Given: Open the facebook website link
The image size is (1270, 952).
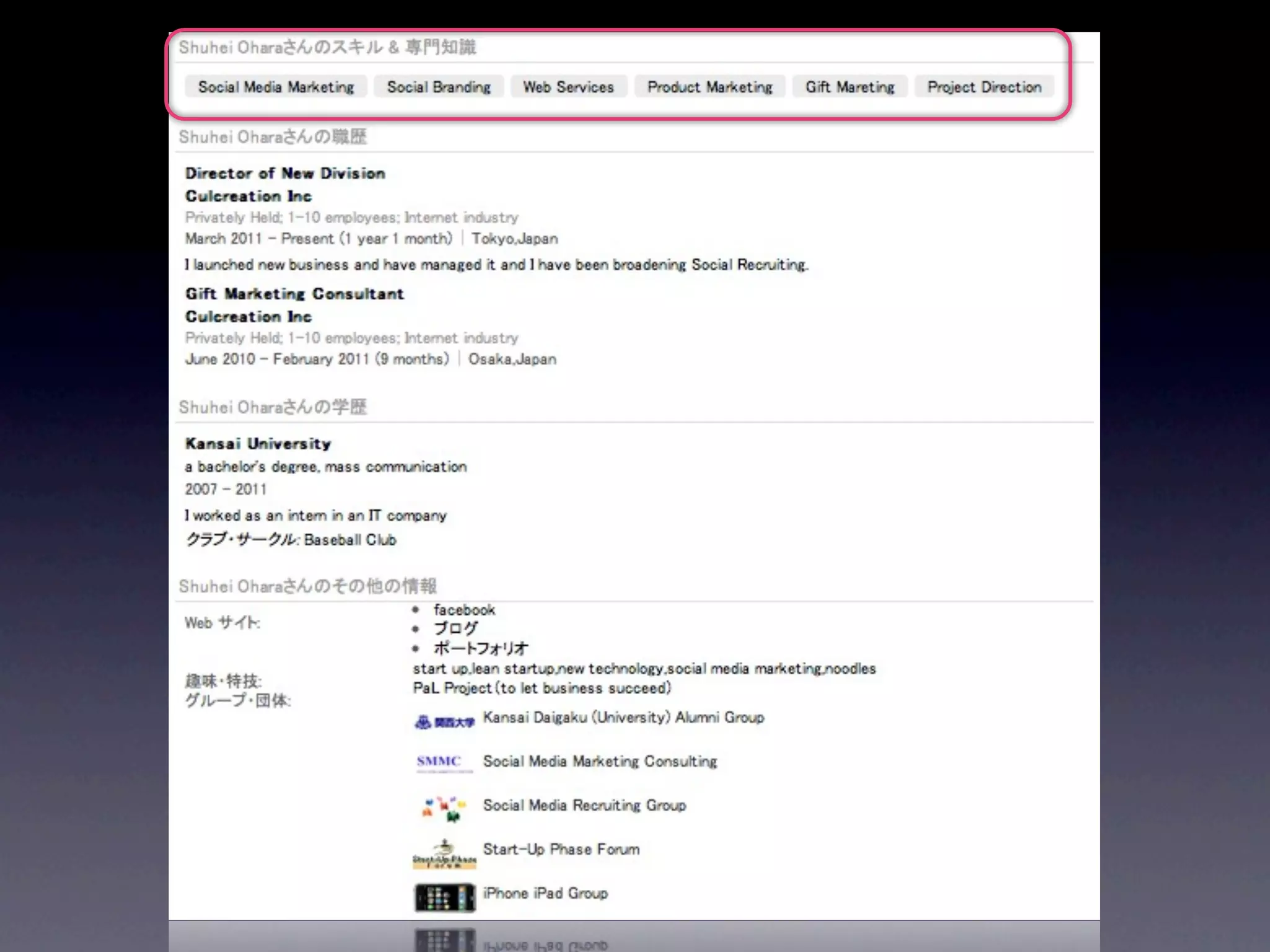Looking at the screenshot, I should [464, 610].
